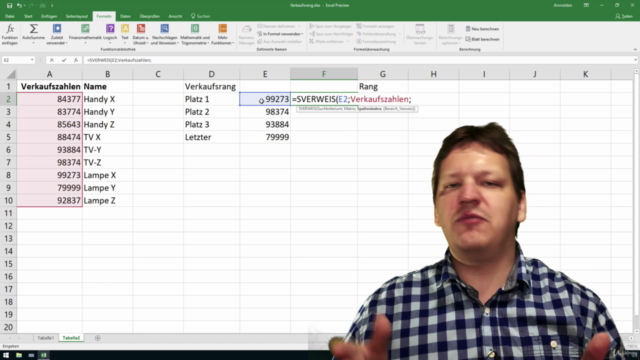Open the Quick Access Toolbar customize dropdown
The image size is (640, 360).
pos(52,5)
